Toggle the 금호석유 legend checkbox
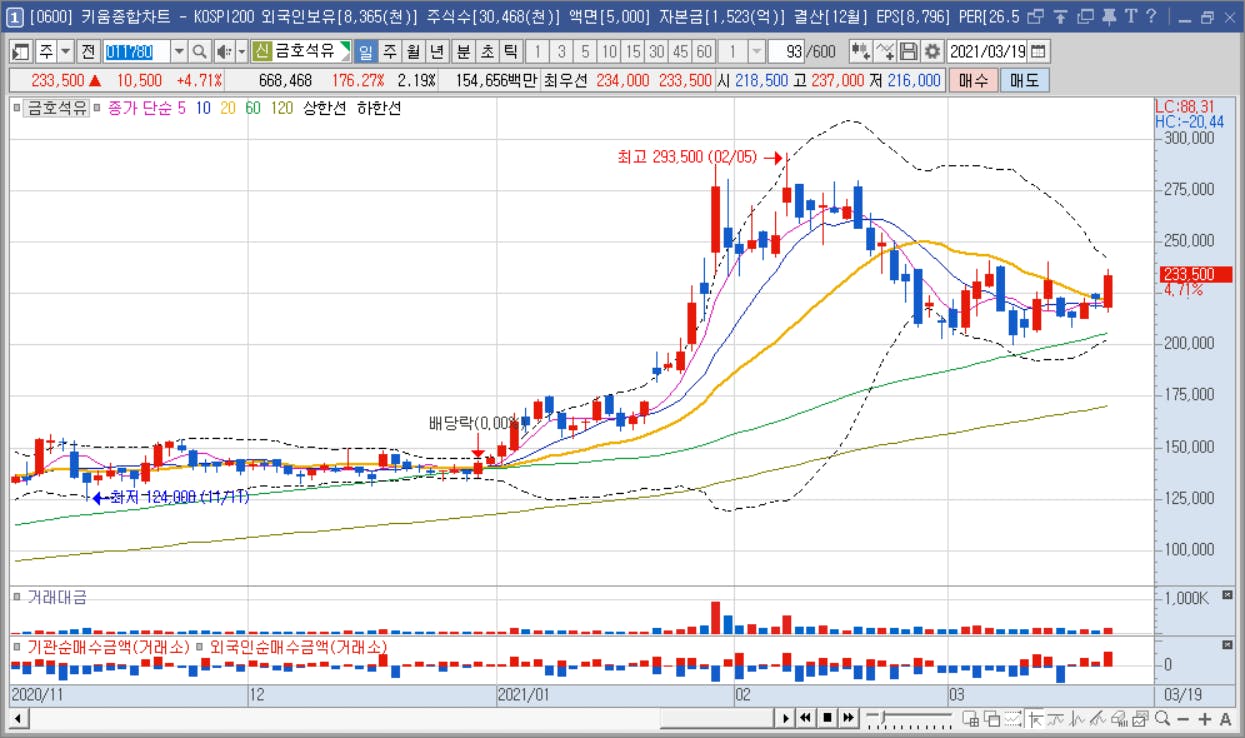1245x738 pixels. coord(17,108)
